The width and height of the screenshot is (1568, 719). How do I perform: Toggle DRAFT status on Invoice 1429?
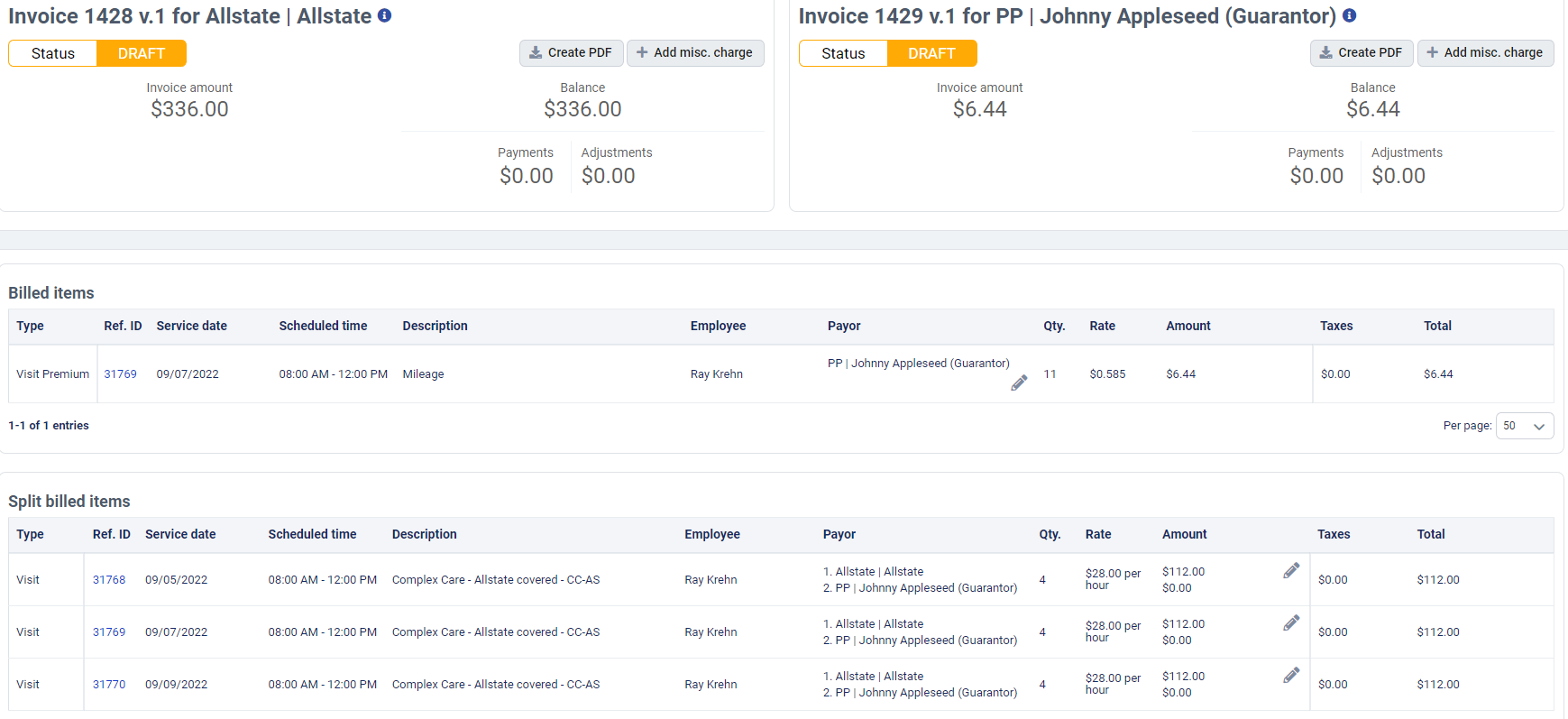tap(931, 53)
